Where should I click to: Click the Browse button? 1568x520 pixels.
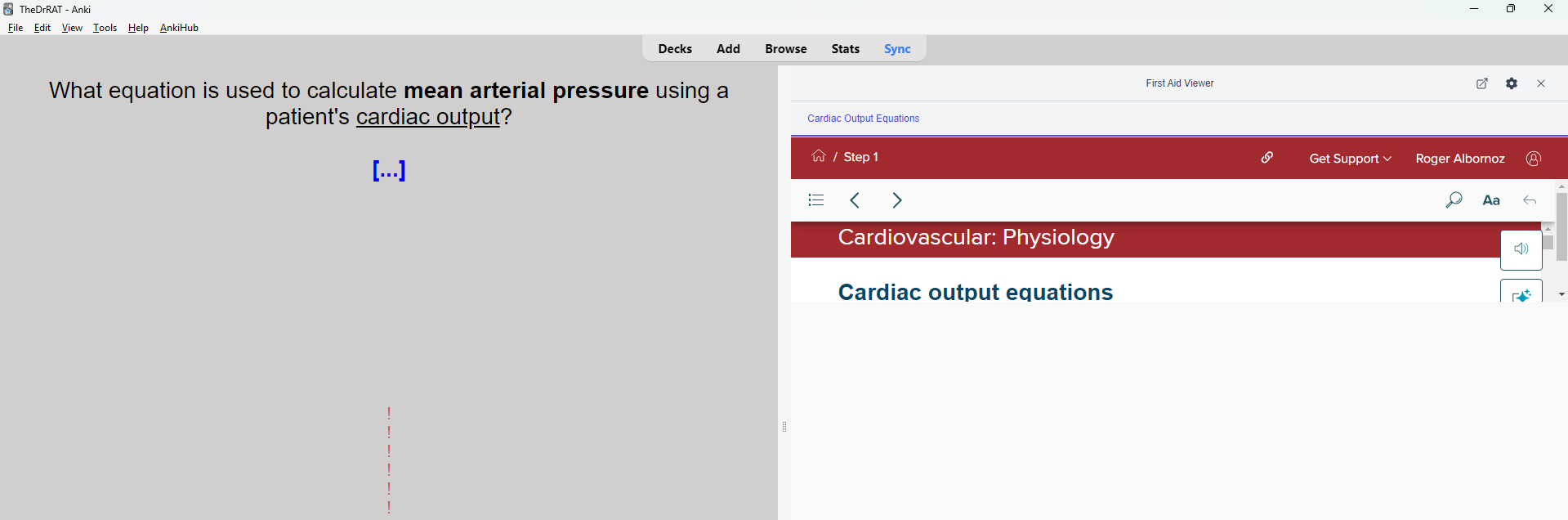pyautogui.click(x=785, y=49)
